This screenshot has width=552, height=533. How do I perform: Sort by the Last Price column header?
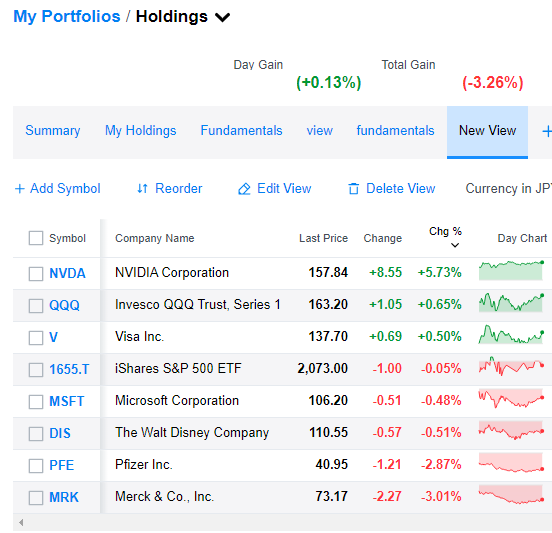click(323, 238)
